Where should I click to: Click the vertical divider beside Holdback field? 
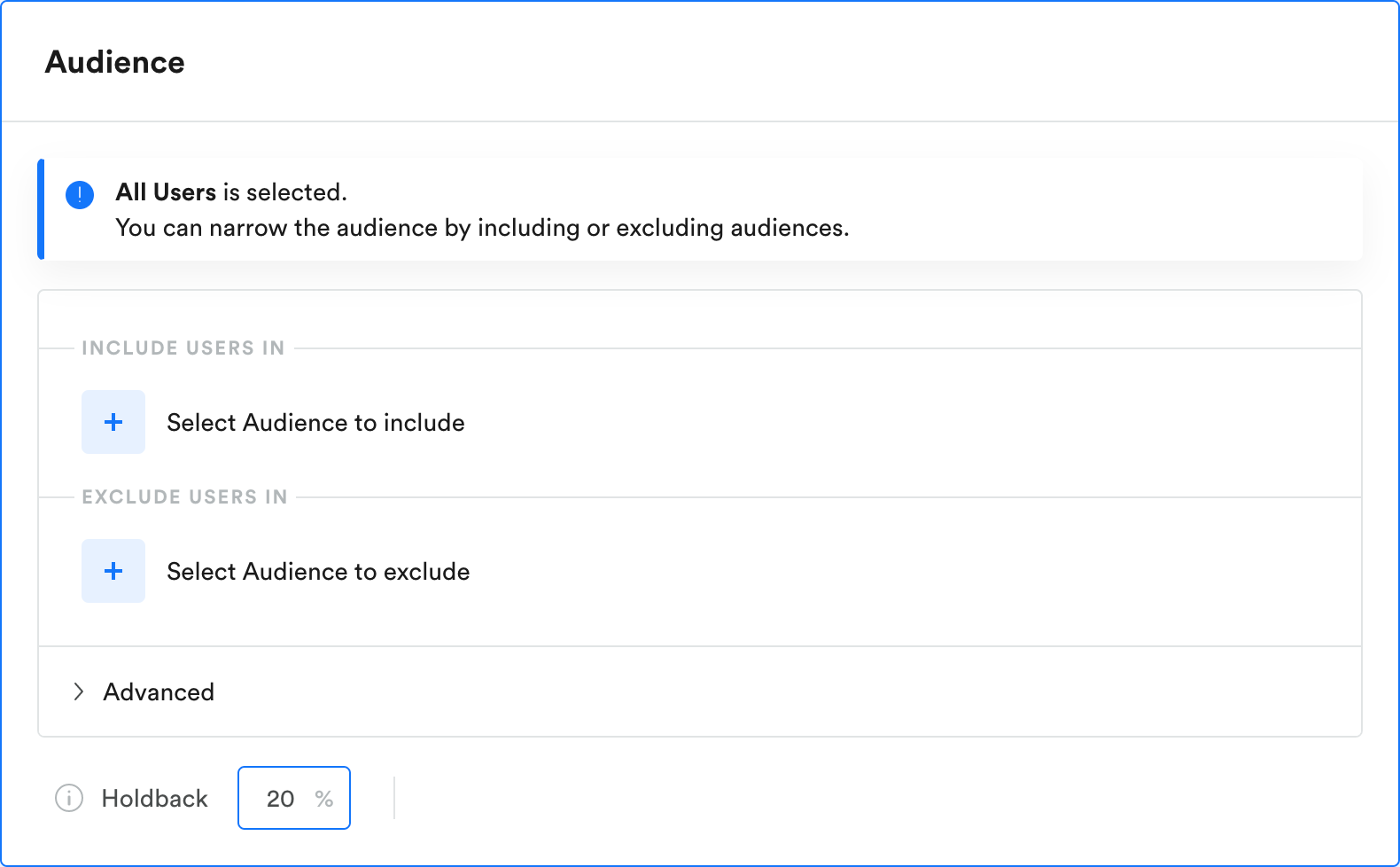pyautogui.click(x=394, y=798)
